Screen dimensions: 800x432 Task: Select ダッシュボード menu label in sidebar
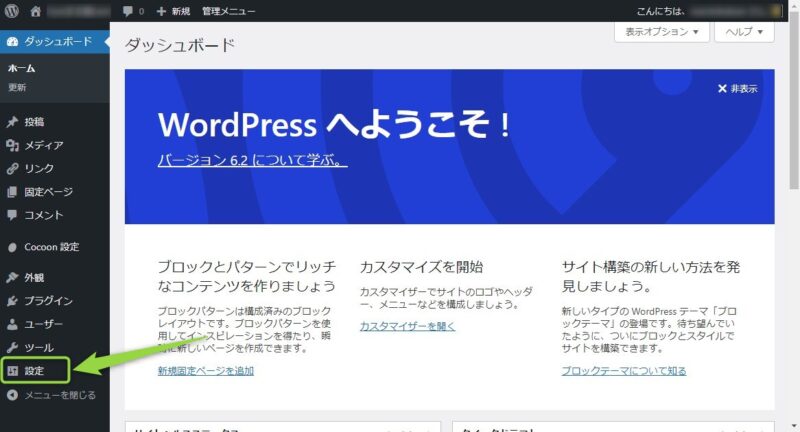pyautogui.click(x=58, y=41)
